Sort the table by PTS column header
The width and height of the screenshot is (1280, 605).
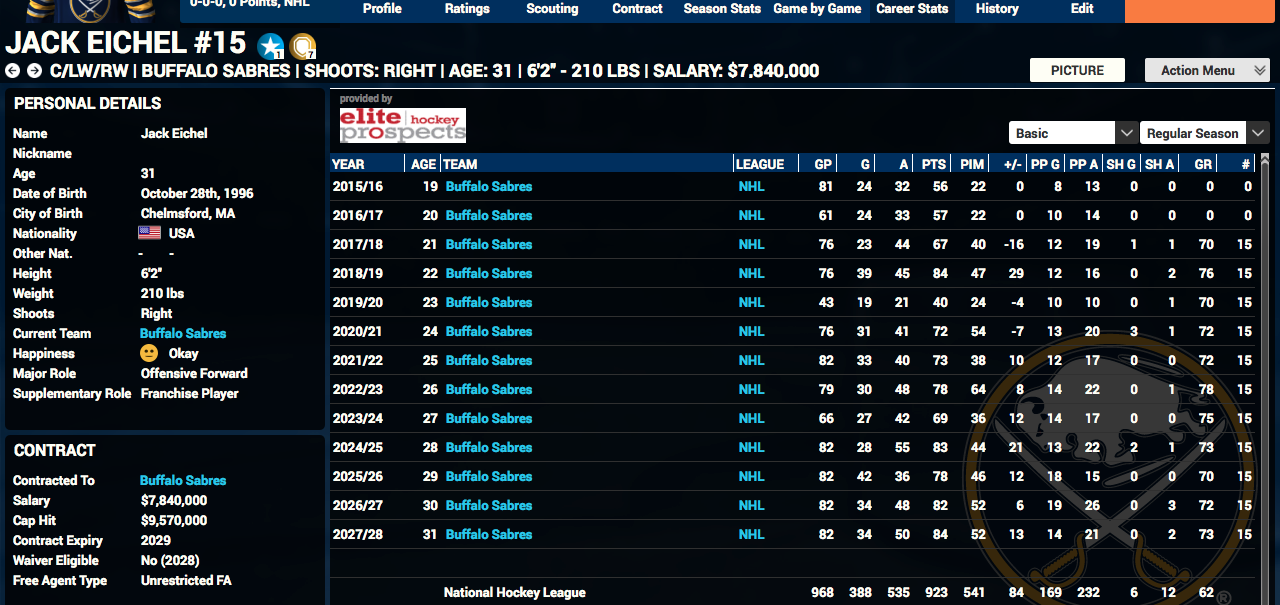[933, 164]
